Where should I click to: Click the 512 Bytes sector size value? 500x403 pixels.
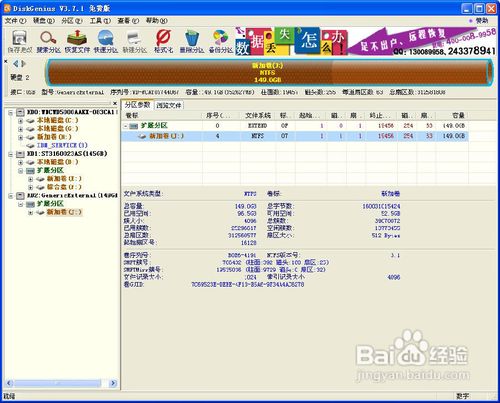pyautogui.click(x=386, y=236)
